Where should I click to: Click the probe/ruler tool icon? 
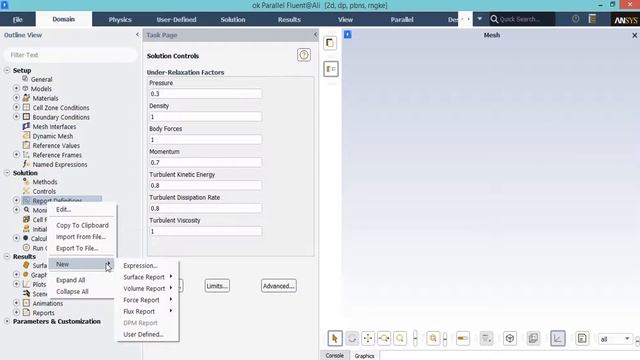tap(462, 338)
